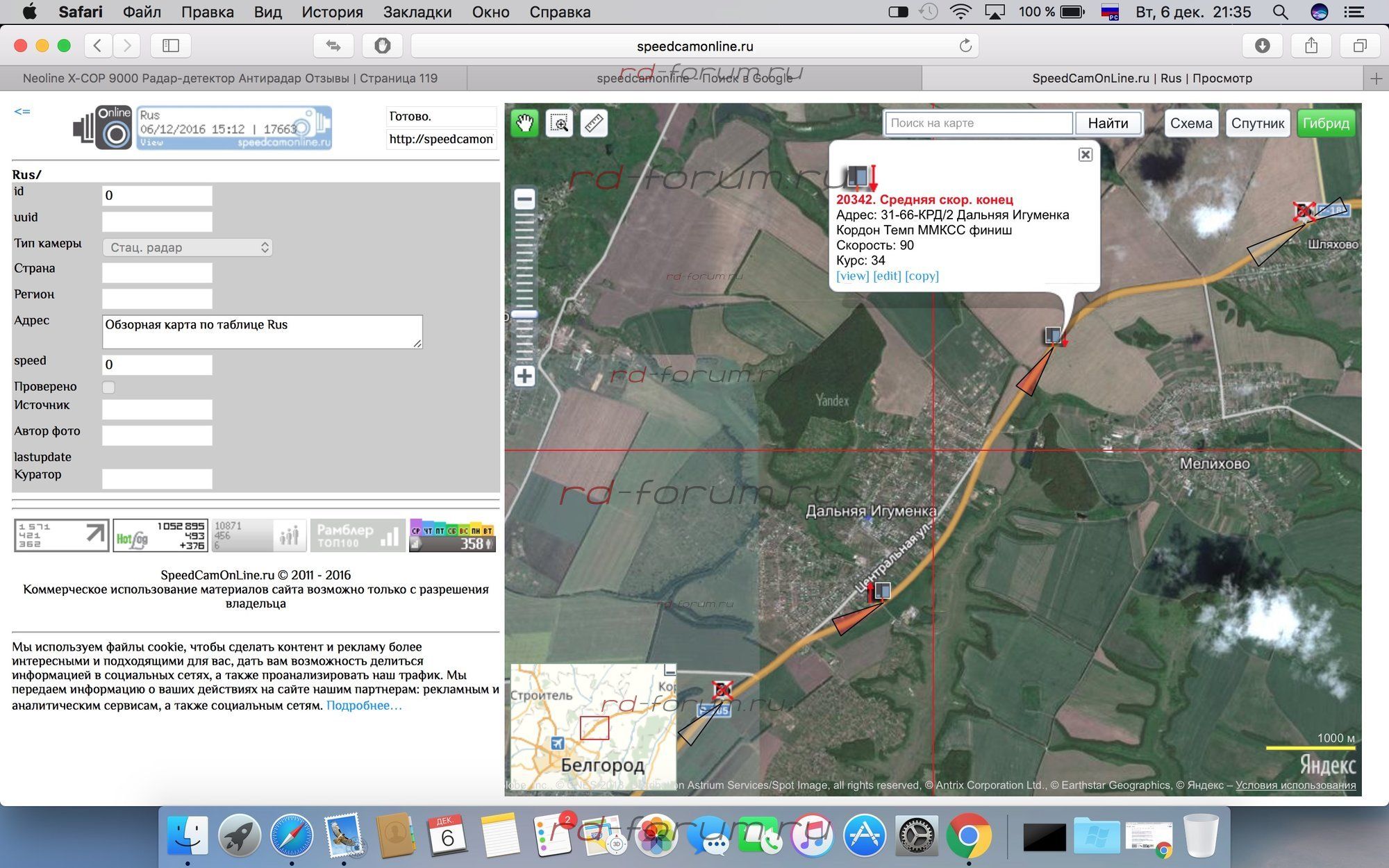Switch map to Спутник view
The image size is (1389, 868).
pos(1258,124)
